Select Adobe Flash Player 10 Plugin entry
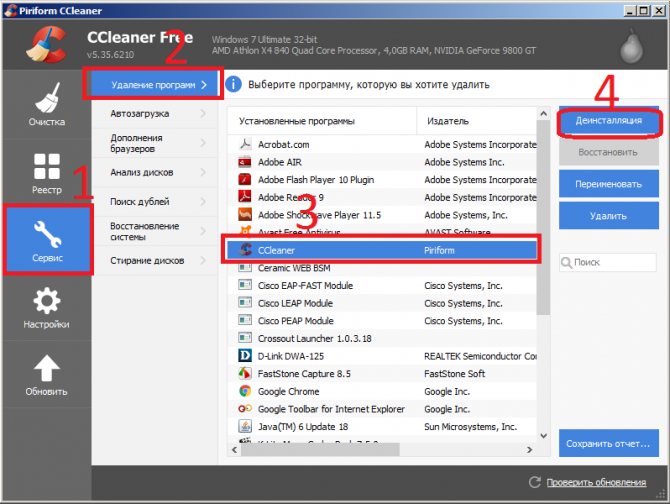 (x=315, y=180)
